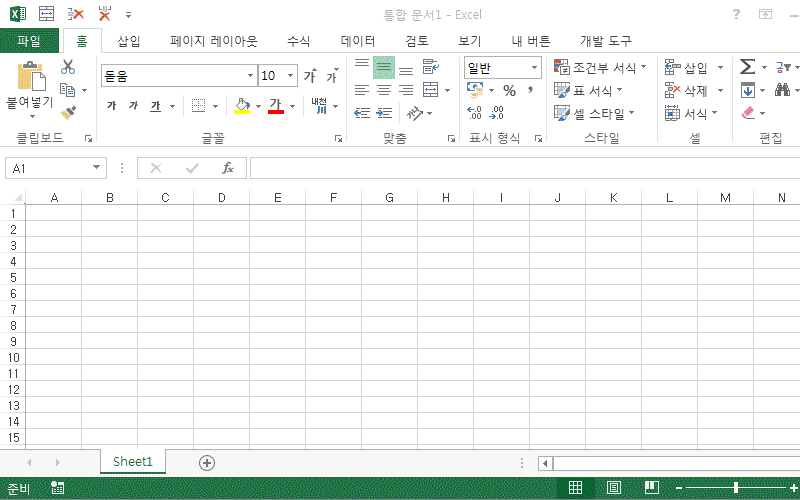Click inside the formula bar
The width and height of the screenshot is (800, 500).
525,168
